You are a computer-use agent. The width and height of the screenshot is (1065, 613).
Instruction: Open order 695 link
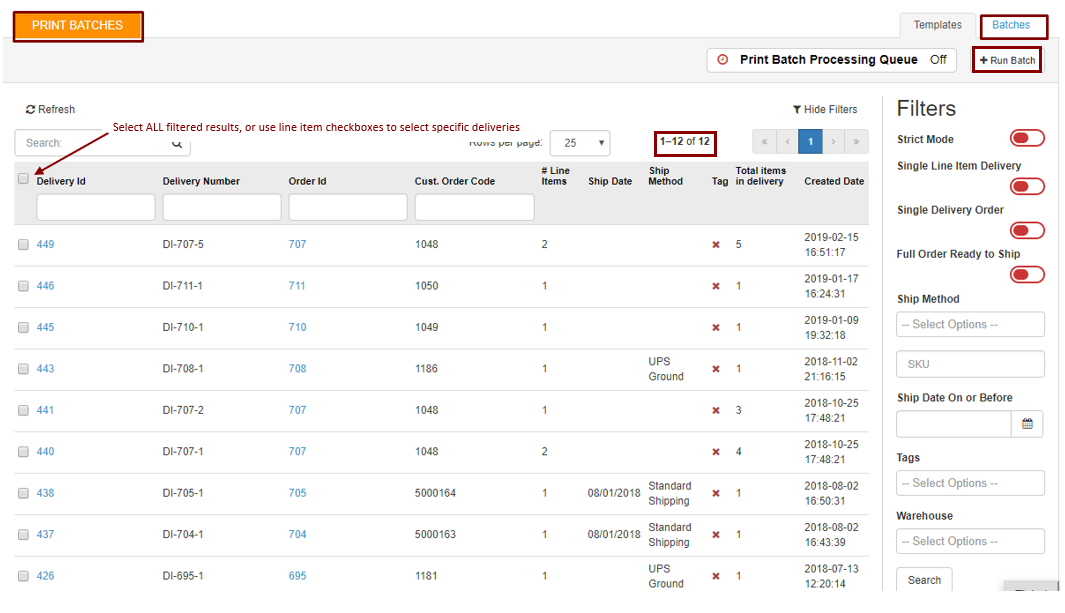(x=297, y=576)
